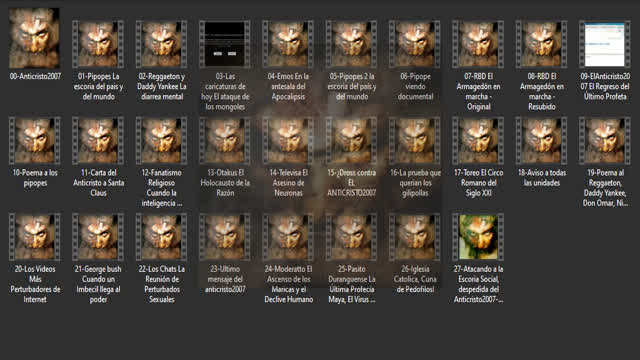Screen dimensions: 640x360
Task: Select video icon 06-Pipope viendo documental
Action: click(415, 44)
